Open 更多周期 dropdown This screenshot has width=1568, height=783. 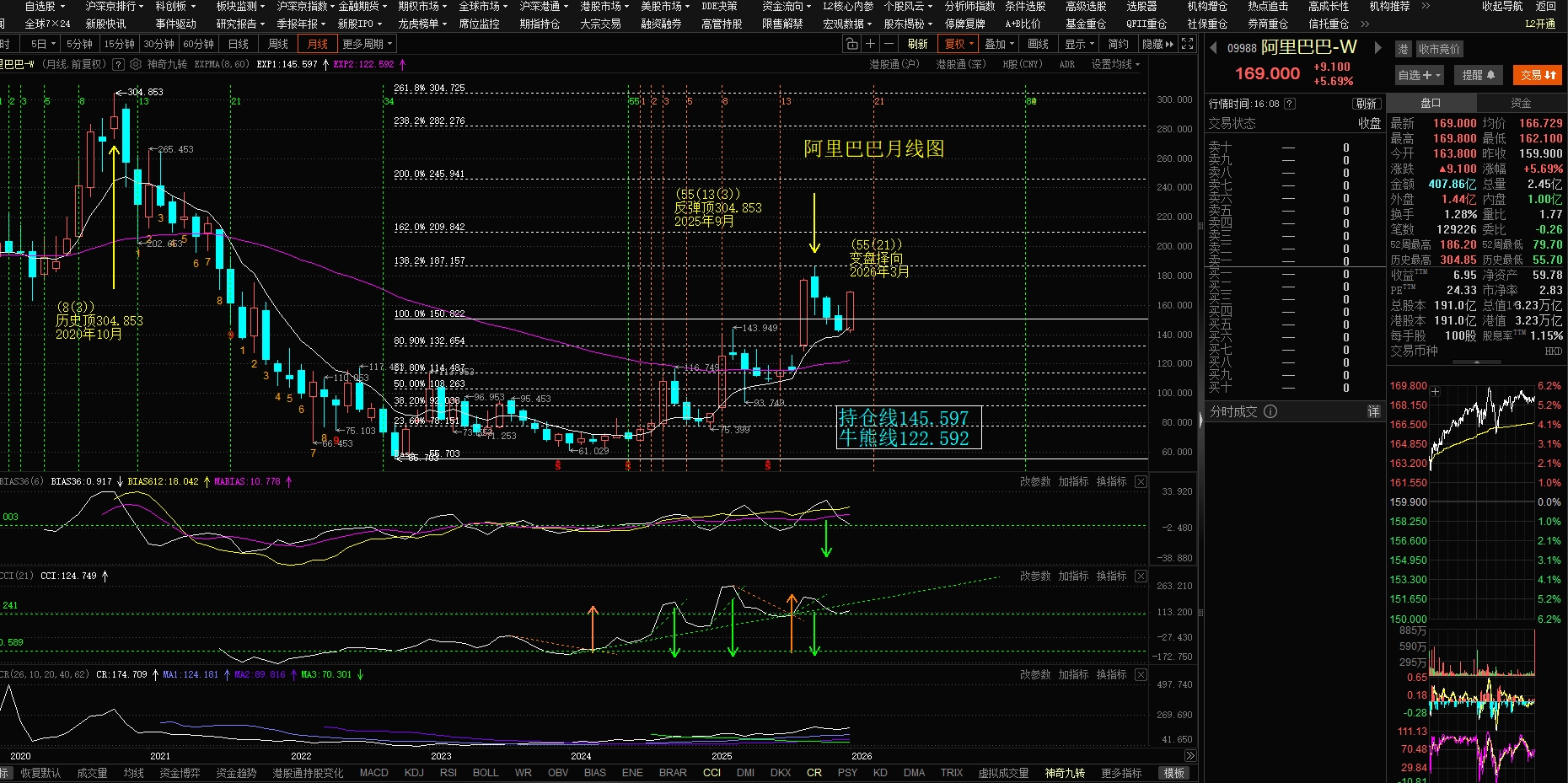[x=368, y=44]
